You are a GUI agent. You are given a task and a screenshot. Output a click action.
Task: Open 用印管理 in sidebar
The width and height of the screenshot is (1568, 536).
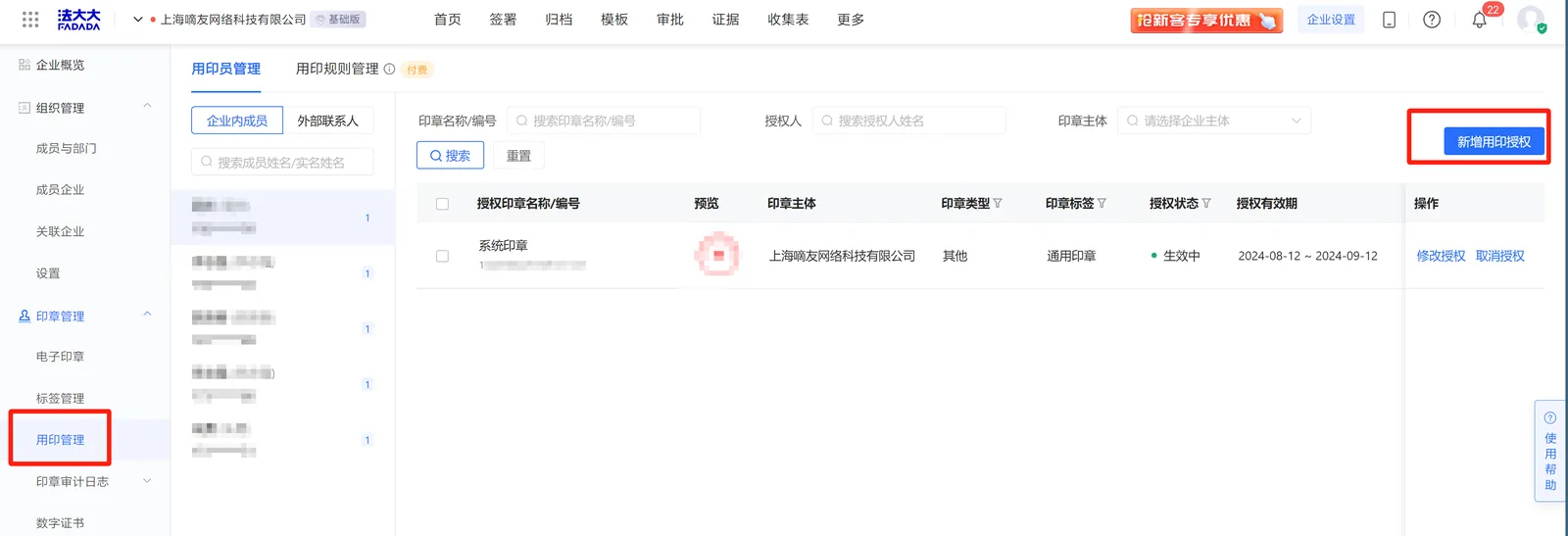60,440
